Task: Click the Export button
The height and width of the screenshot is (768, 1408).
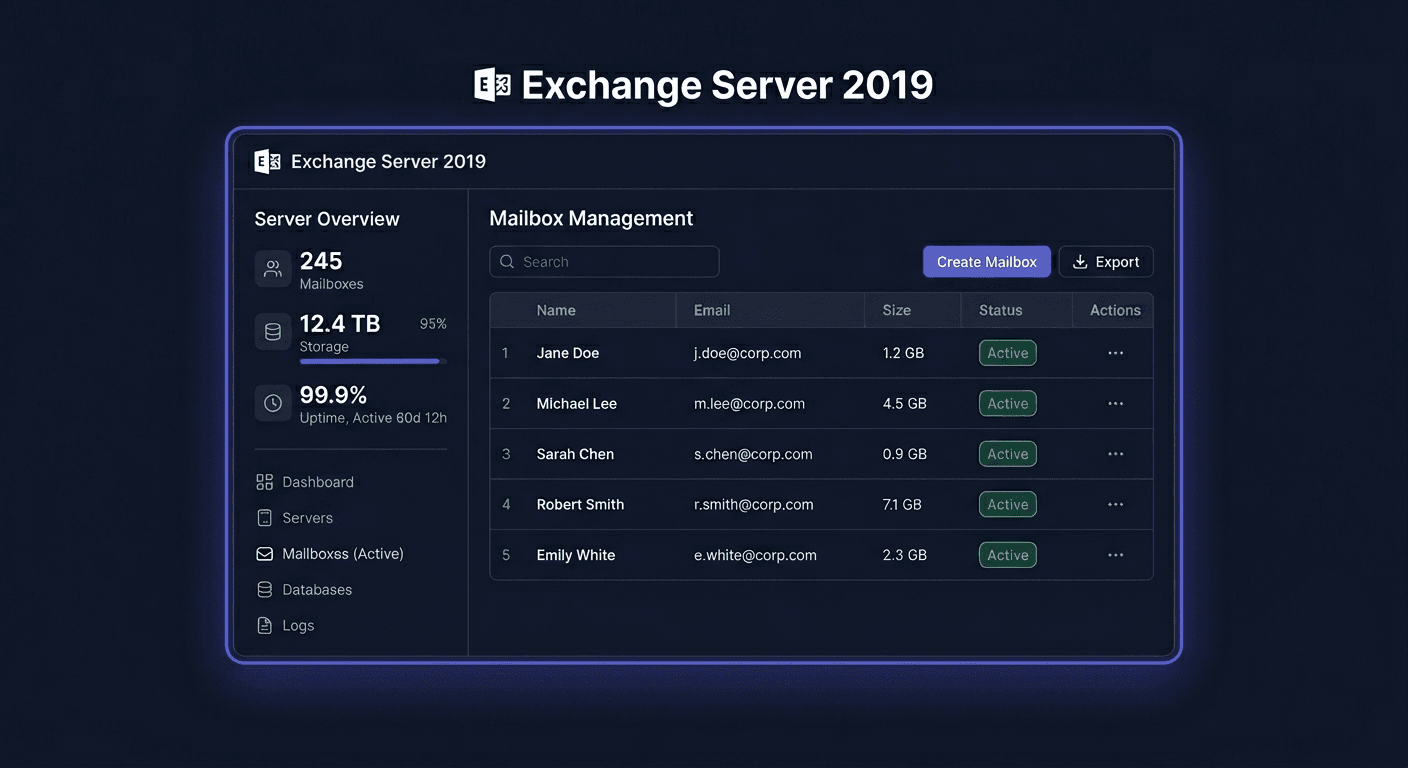Action: click(1106, 261)
